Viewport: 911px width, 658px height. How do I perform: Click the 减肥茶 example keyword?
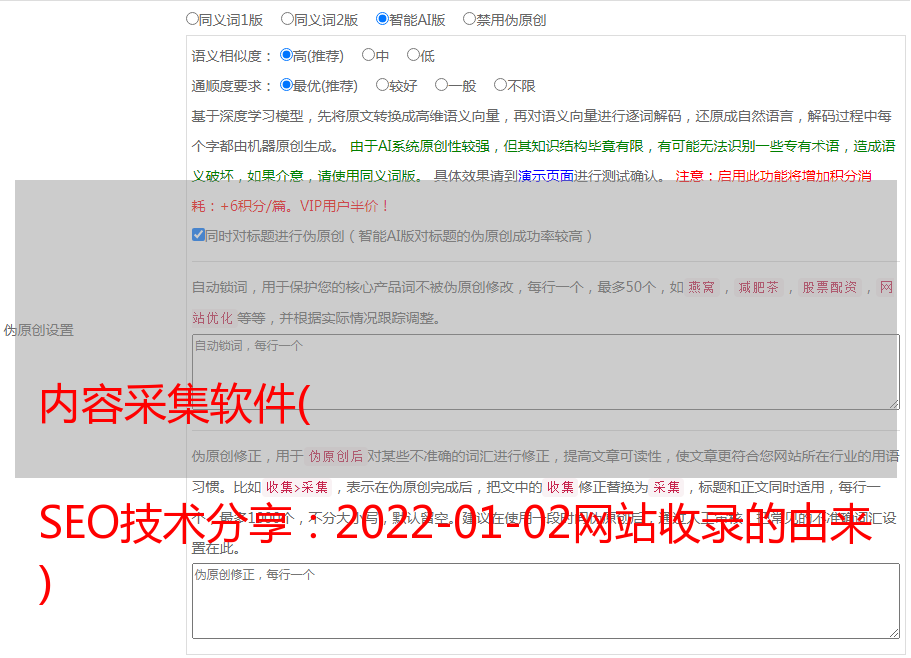coord(758,287)
